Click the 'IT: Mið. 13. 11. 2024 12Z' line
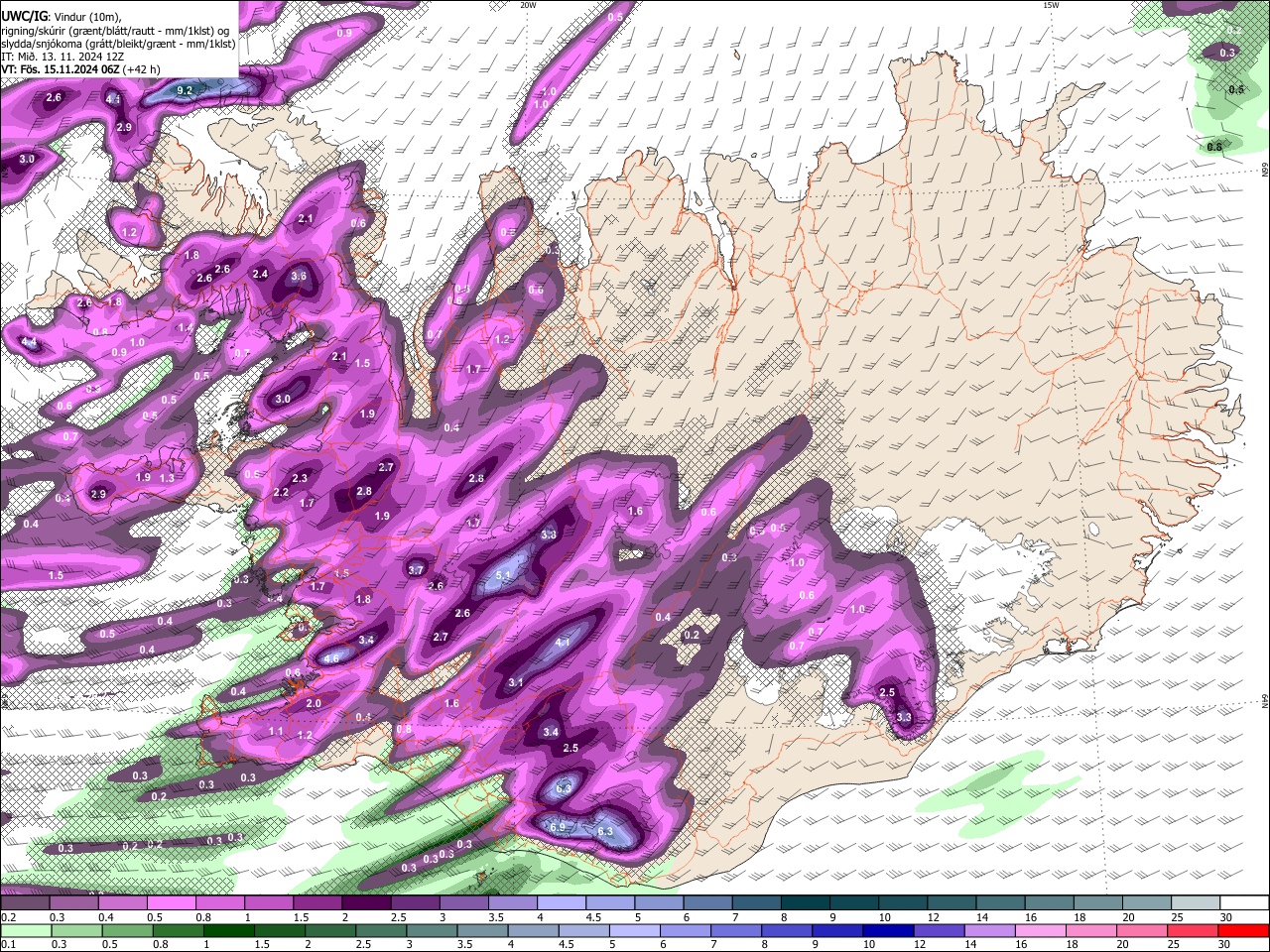 pyautogui.click(x=64, y=57)
